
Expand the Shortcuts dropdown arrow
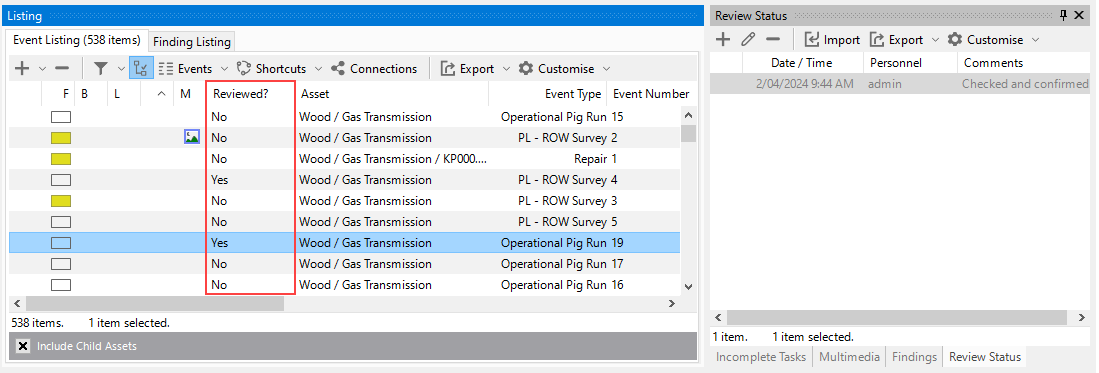(318, 69)
